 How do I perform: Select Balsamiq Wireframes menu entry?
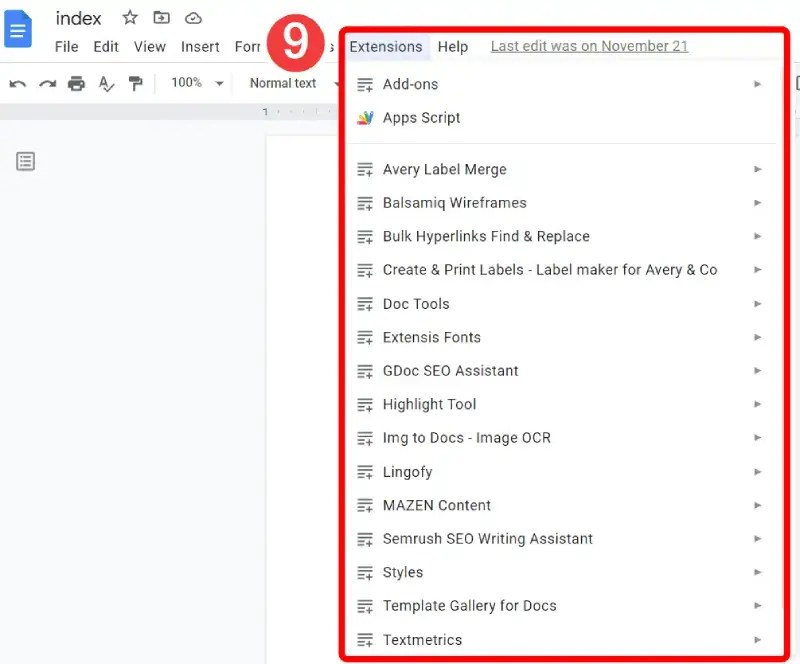click(x=561, y=203)
